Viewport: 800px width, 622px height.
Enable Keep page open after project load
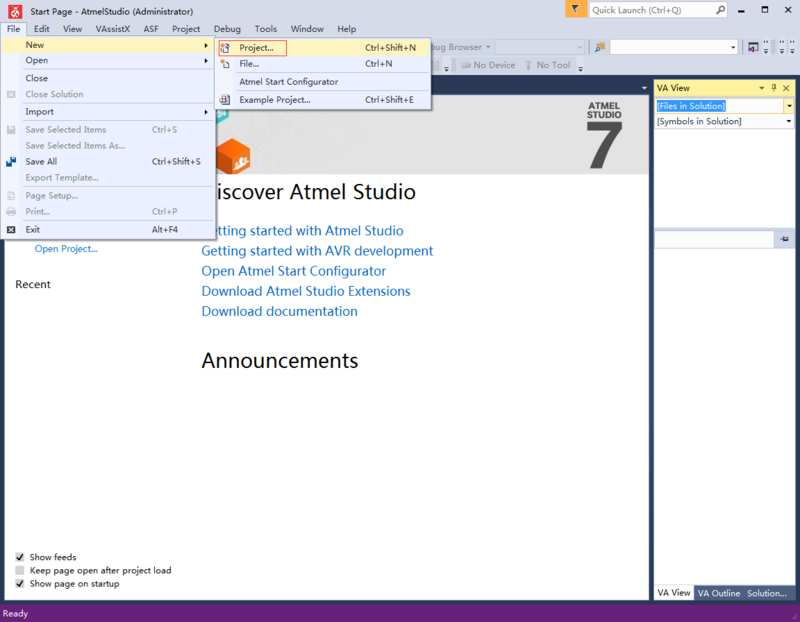[20, 570]
